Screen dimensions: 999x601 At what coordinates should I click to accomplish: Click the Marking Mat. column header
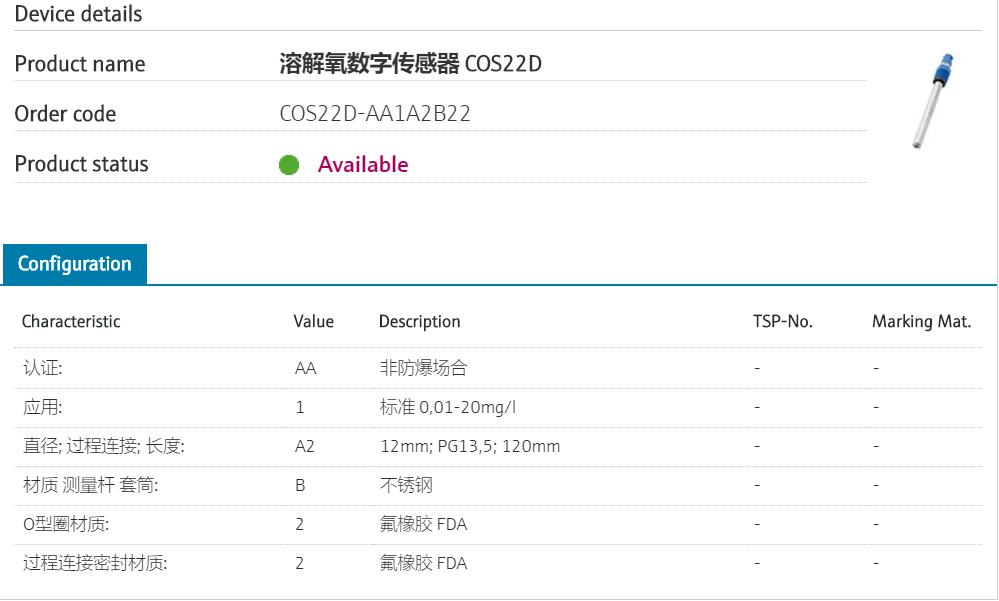tap(921, 322)
